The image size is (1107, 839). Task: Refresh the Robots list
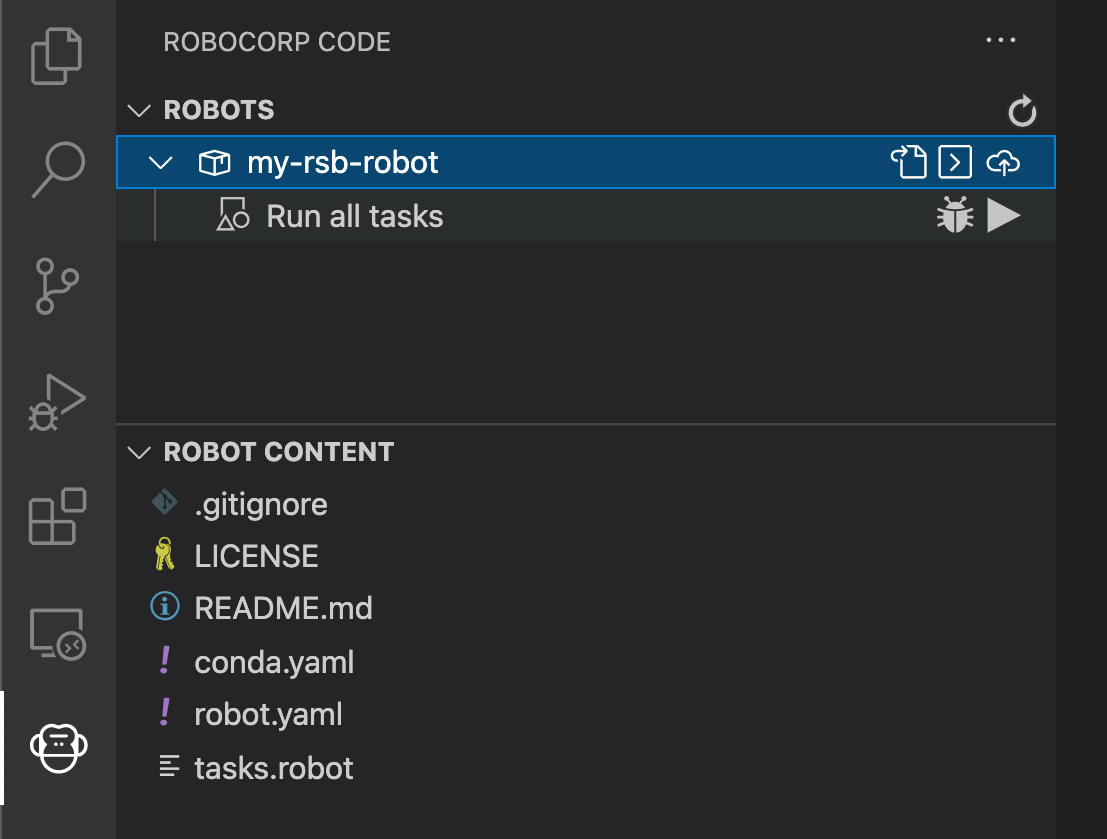(x=1022, y=111)
